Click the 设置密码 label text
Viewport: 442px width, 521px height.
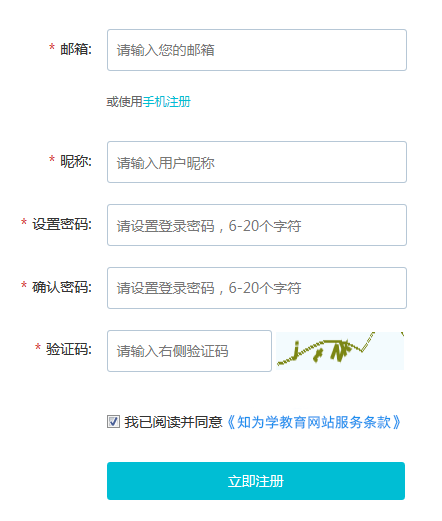[62, 224]
